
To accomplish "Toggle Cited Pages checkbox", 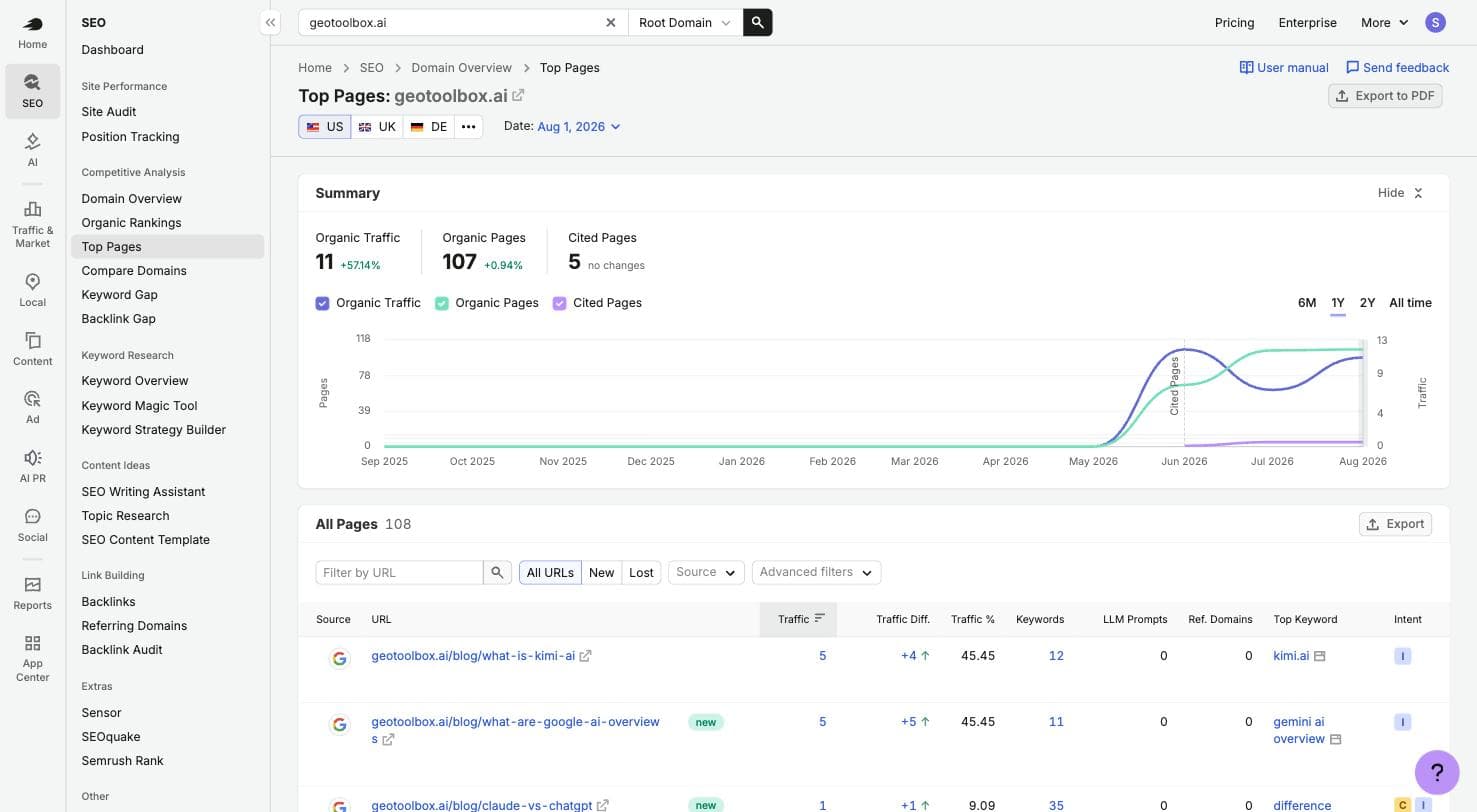I will point(559,303).
